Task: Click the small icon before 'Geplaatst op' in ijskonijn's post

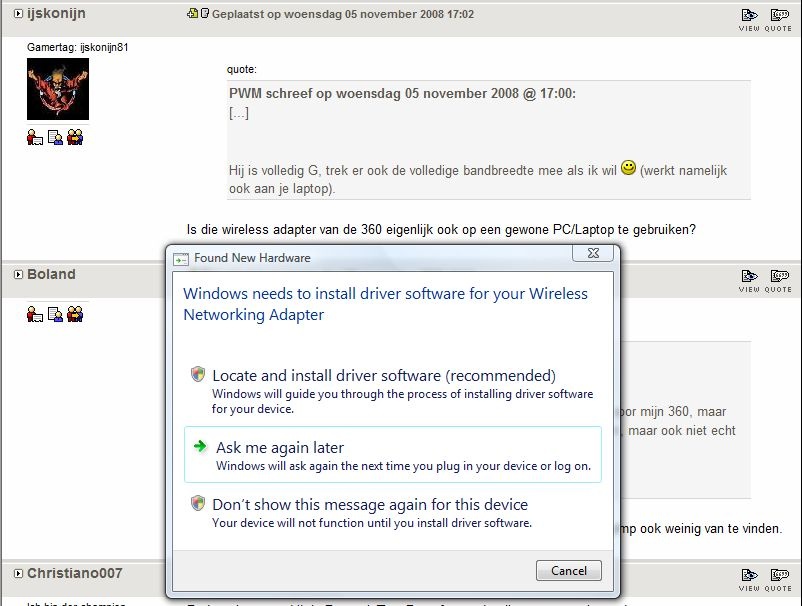Action: coord(193,14)
